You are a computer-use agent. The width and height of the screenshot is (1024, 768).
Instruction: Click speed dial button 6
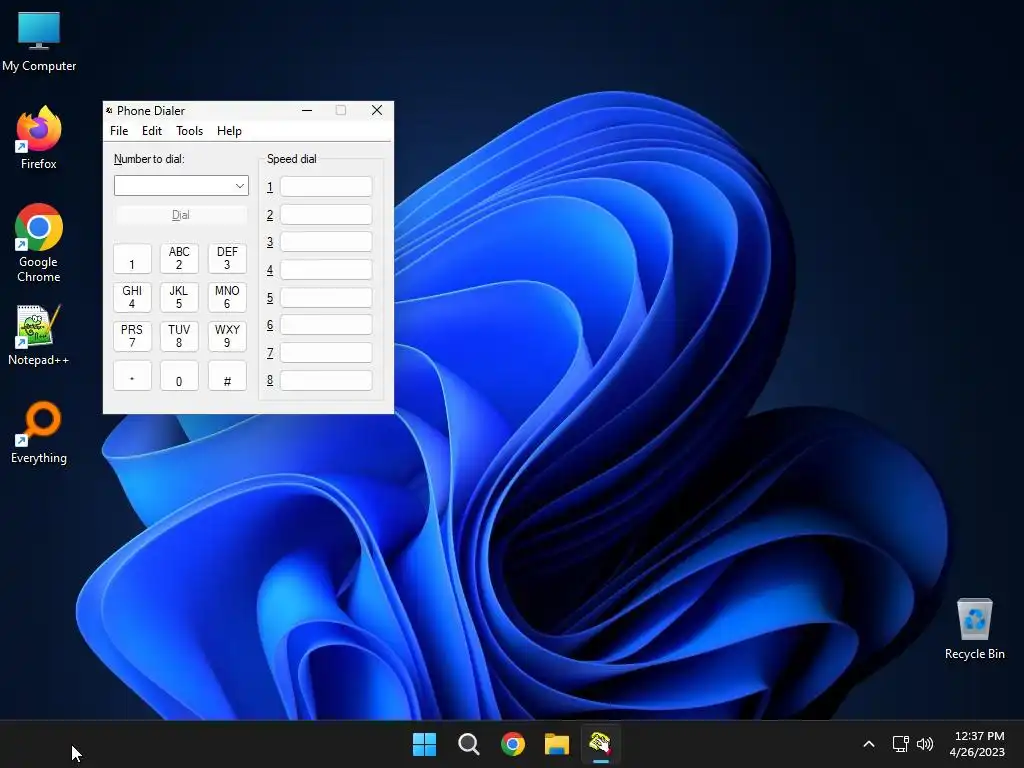(326, 325)
